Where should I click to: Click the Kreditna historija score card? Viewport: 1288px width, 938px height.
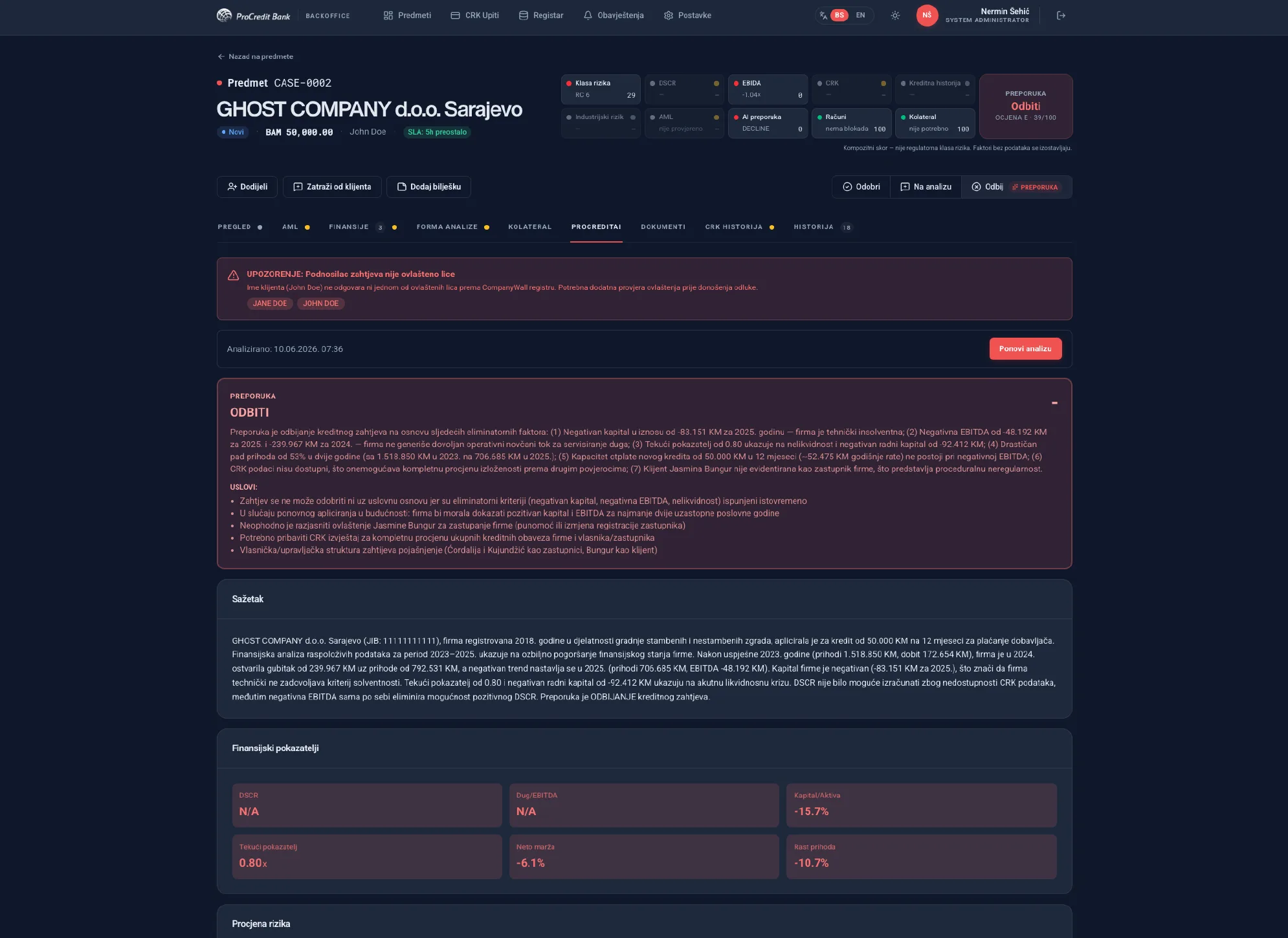(935, 89)
